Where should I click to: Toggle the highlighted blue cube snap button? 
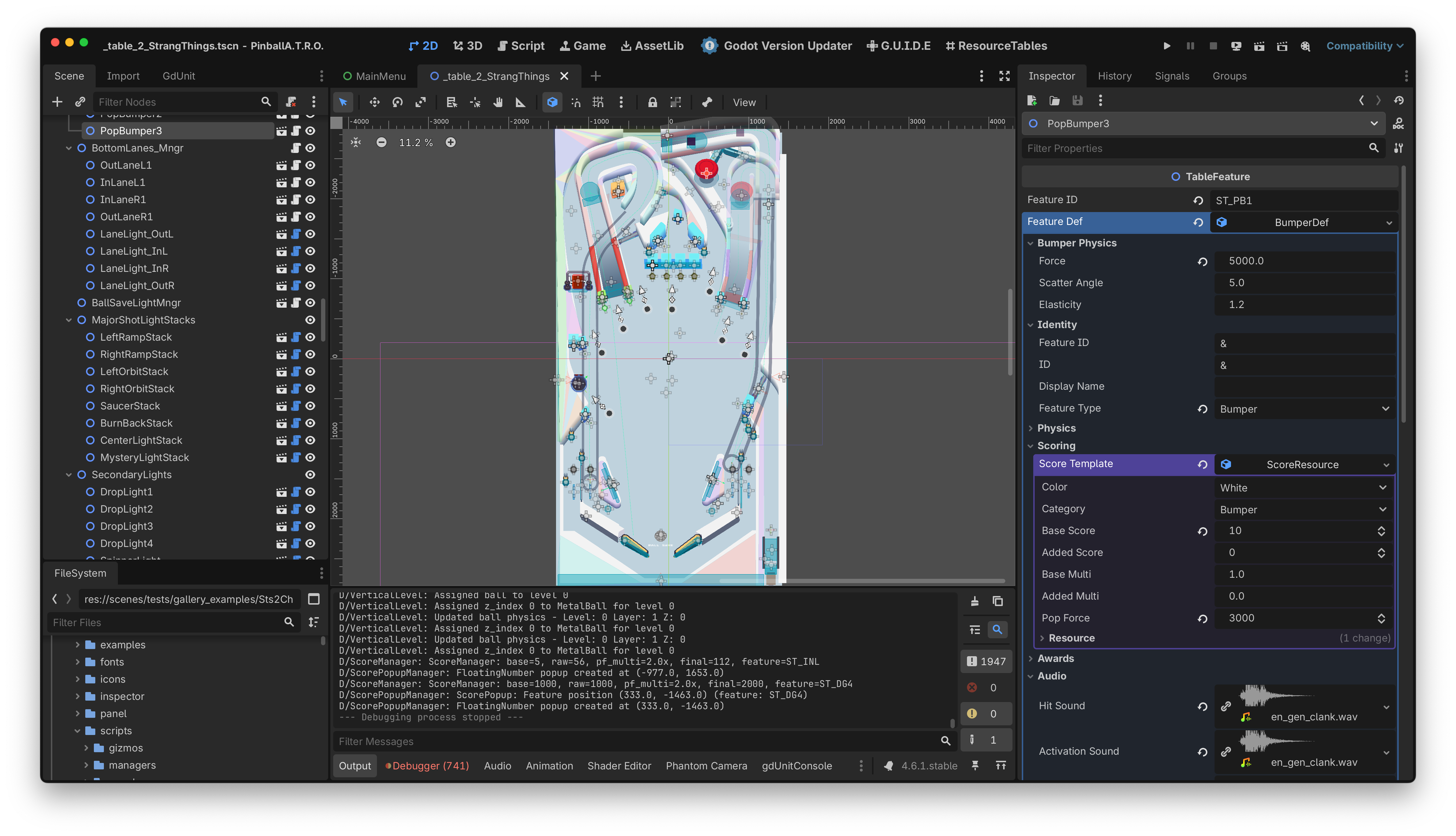pos(552,102)
